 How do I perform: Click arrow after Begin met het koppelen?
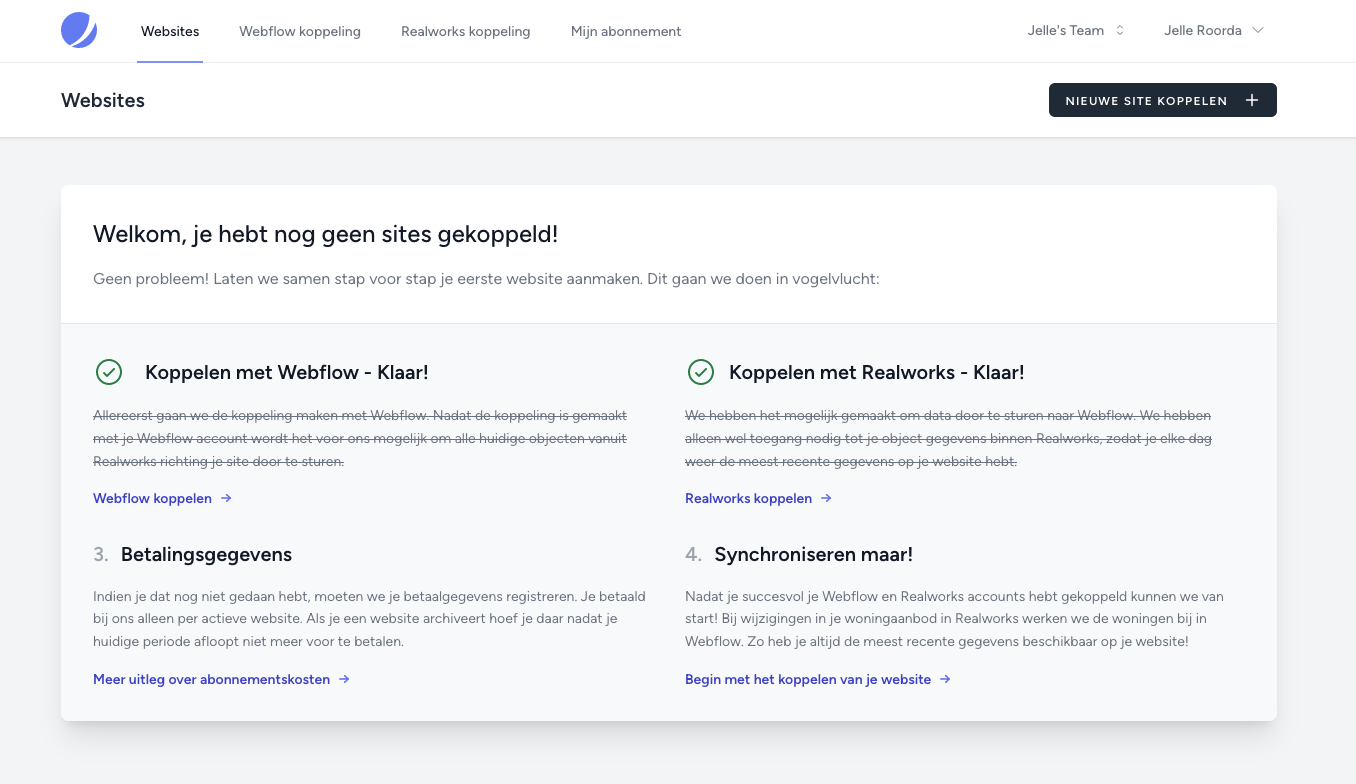(x=945, y=679)
